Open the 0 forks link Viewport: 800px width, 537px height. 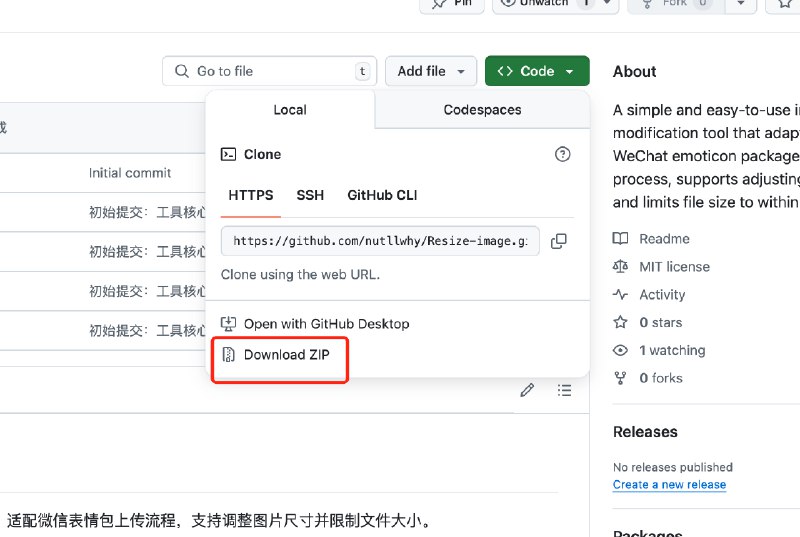point(661,378)
